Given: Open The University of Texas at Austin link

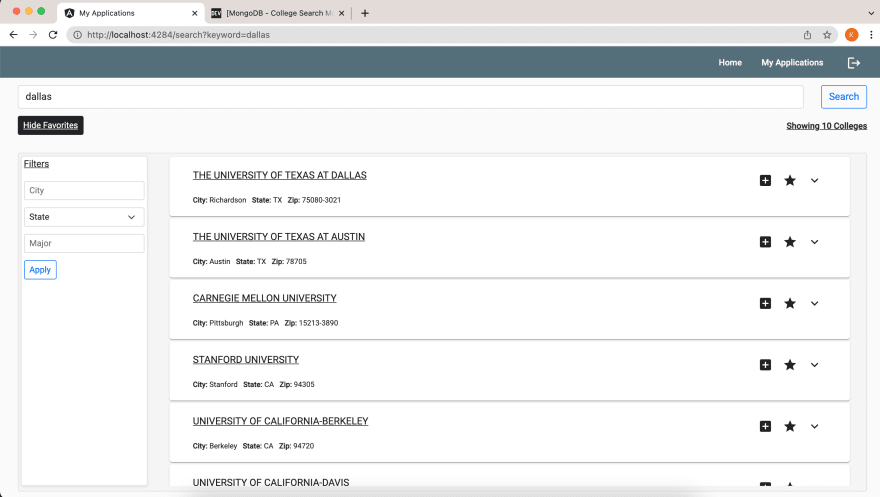Looking at the screenshot, I should tap(278, 237).
